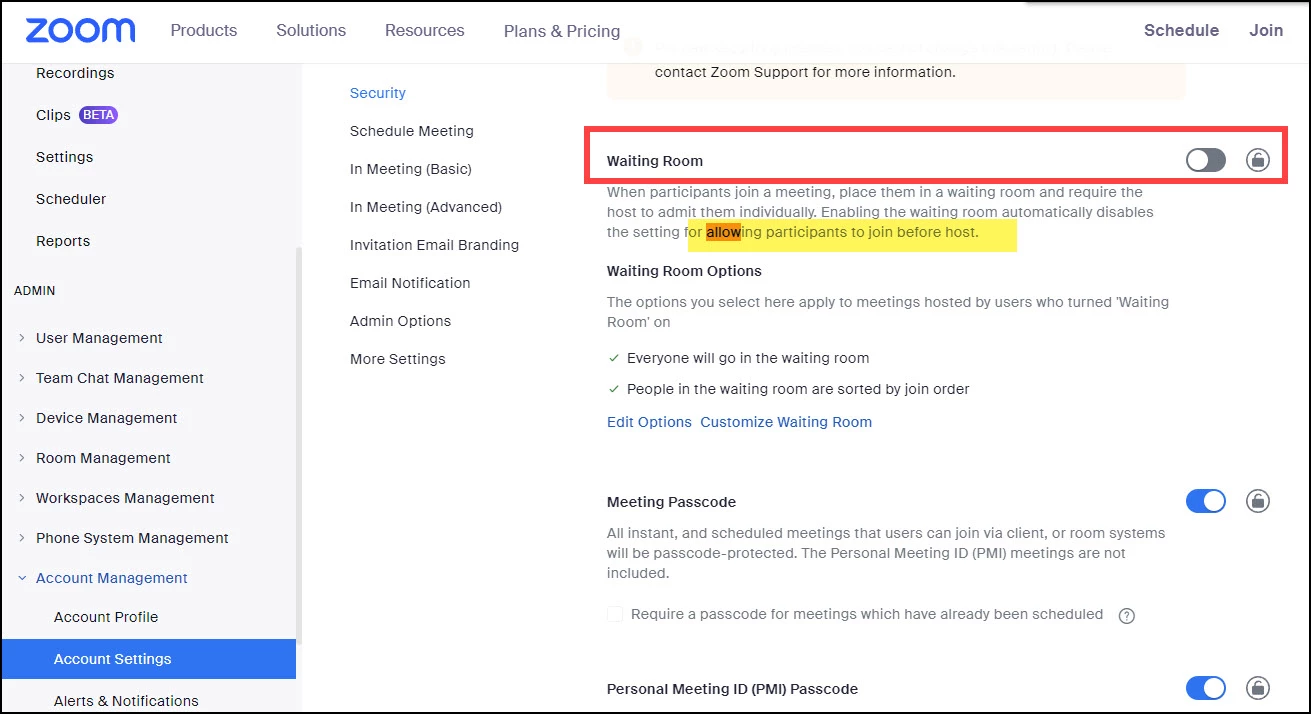
Task: Open Scheduler in sidebar
Action: (71, 199)
